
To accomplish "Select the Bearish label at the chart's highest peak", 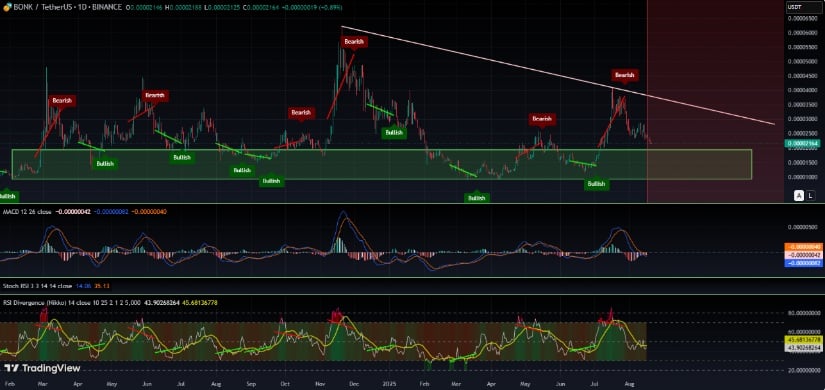I will click(x=354, y=41).
